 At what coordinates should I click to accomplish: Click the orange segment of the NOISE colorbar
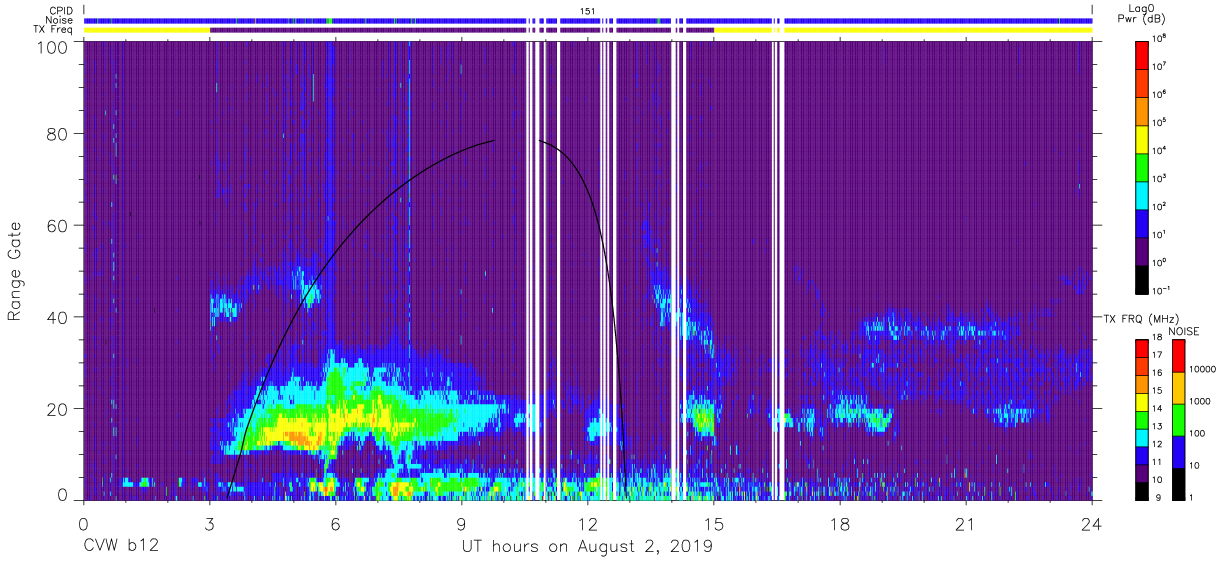tap(1177, 388)
